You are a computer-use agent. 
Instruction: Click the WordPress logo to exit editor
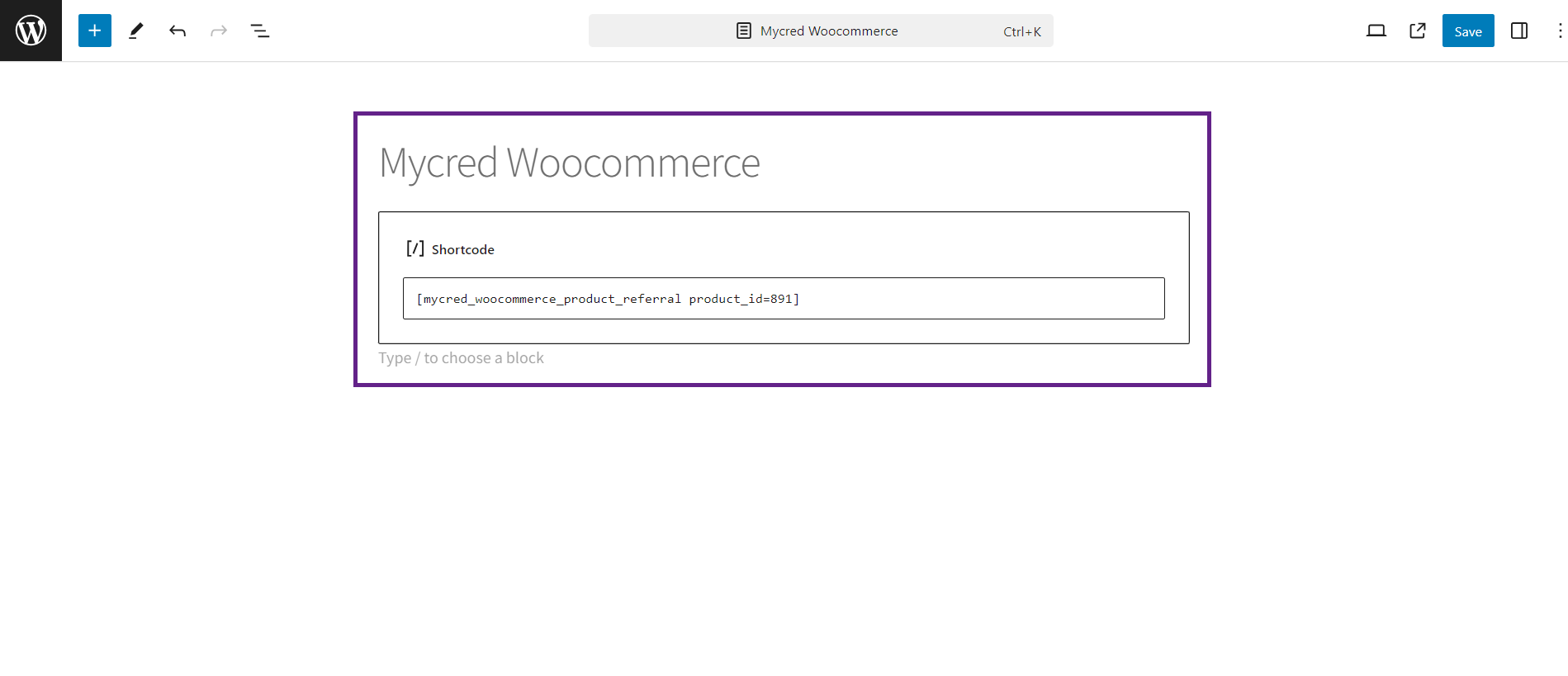(x=31, y=31)
